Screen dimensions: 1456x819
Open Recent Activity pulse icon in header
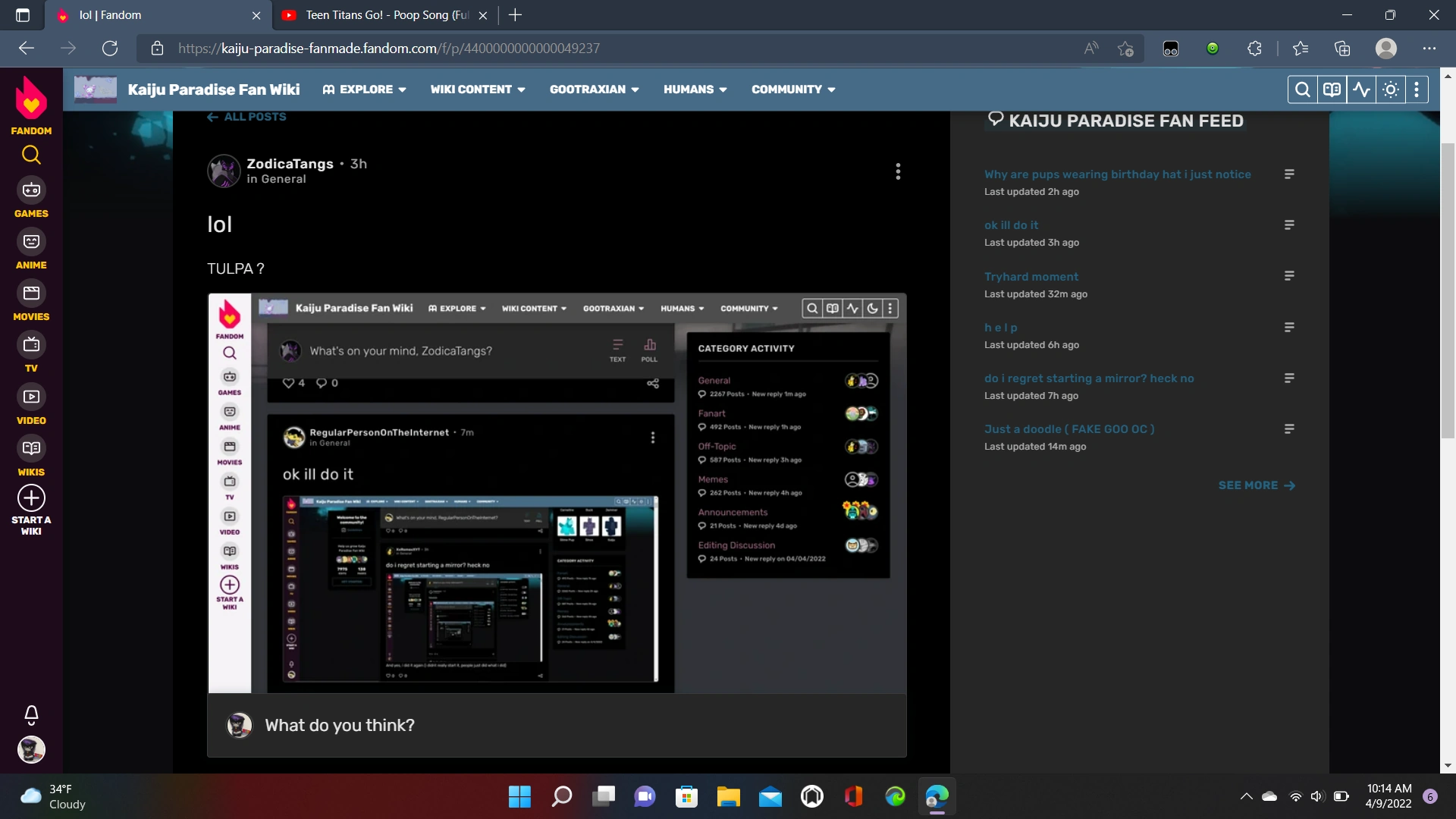point(1361,89)
